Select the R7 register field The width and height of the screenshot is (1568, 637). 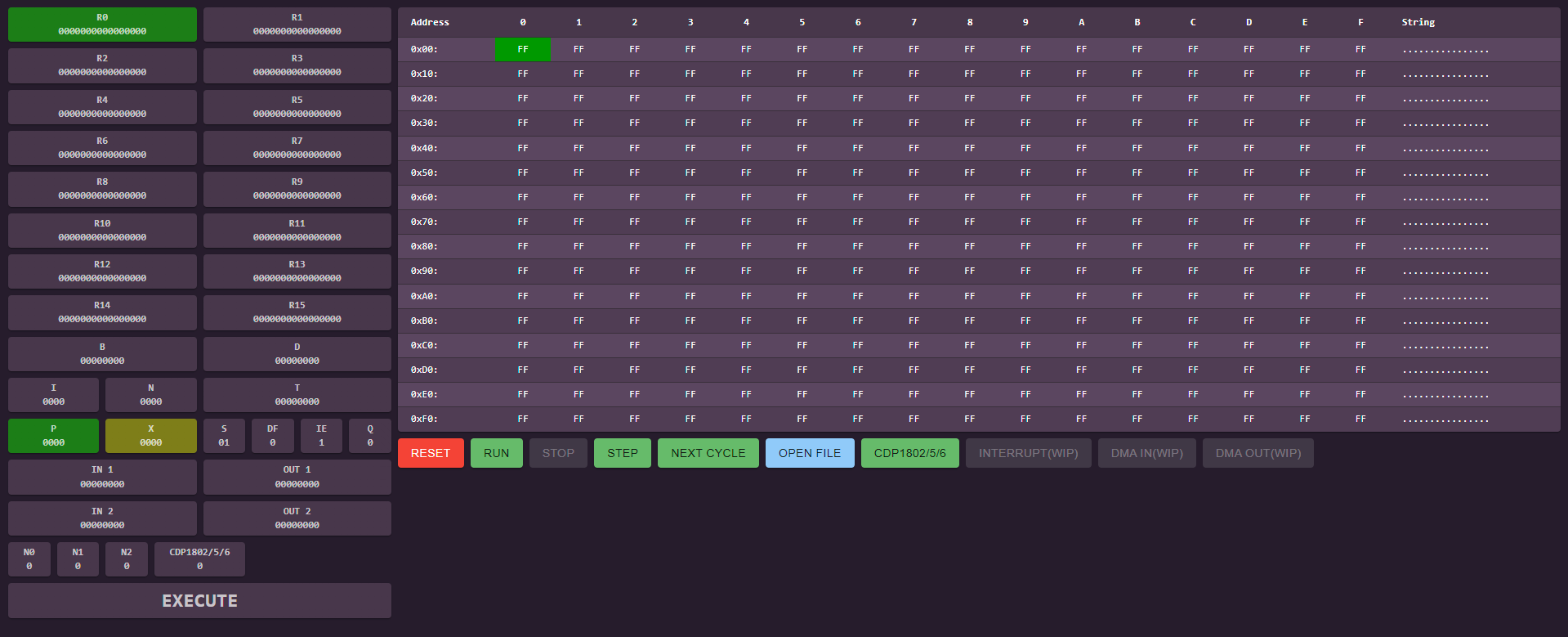pos(297,148)
